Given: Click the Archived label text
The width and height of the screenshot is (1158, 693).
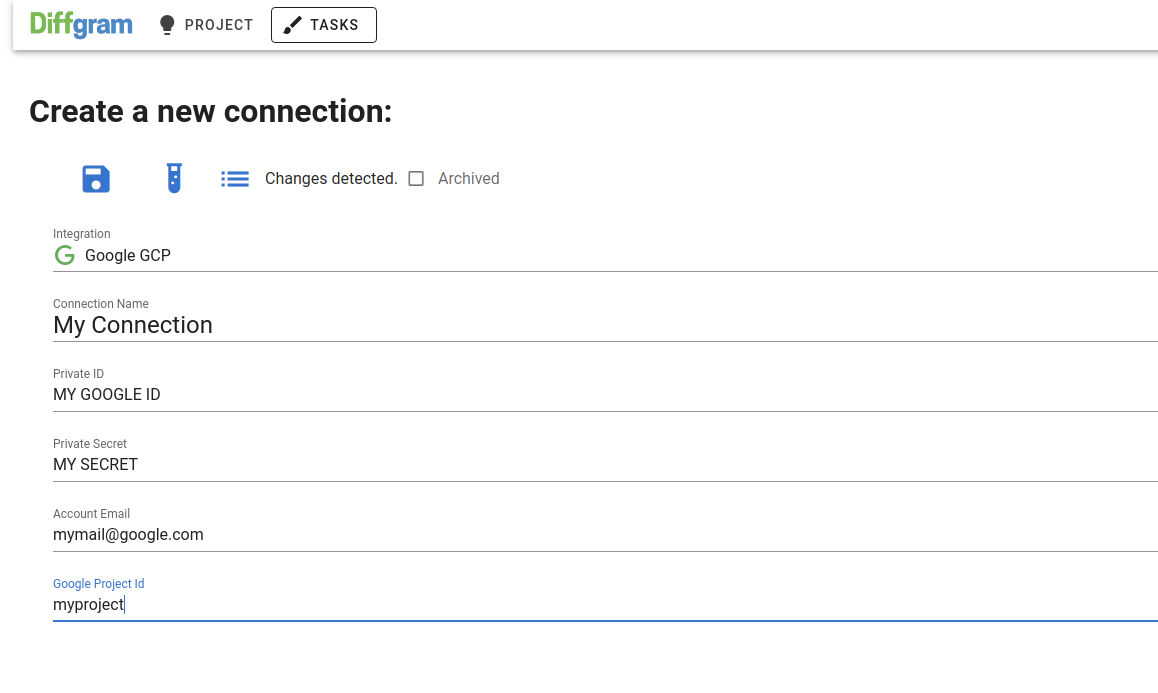Looking at the screenshot, I should [x=468, y=179].
